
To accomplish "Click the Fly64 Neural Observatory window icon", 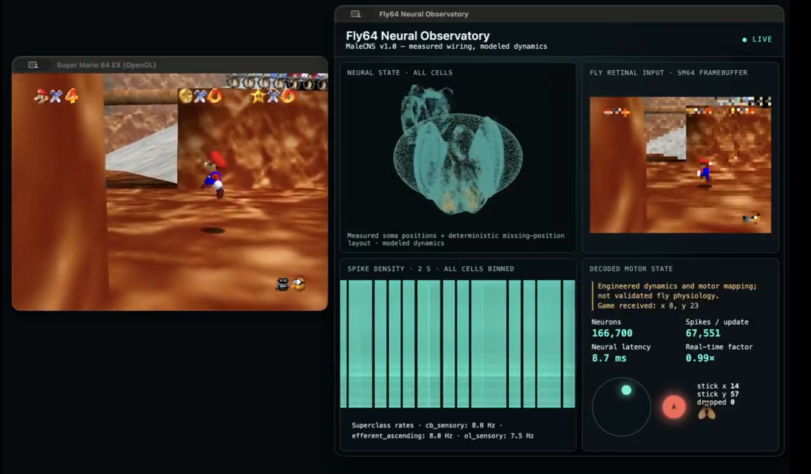I will click(355, 14).
